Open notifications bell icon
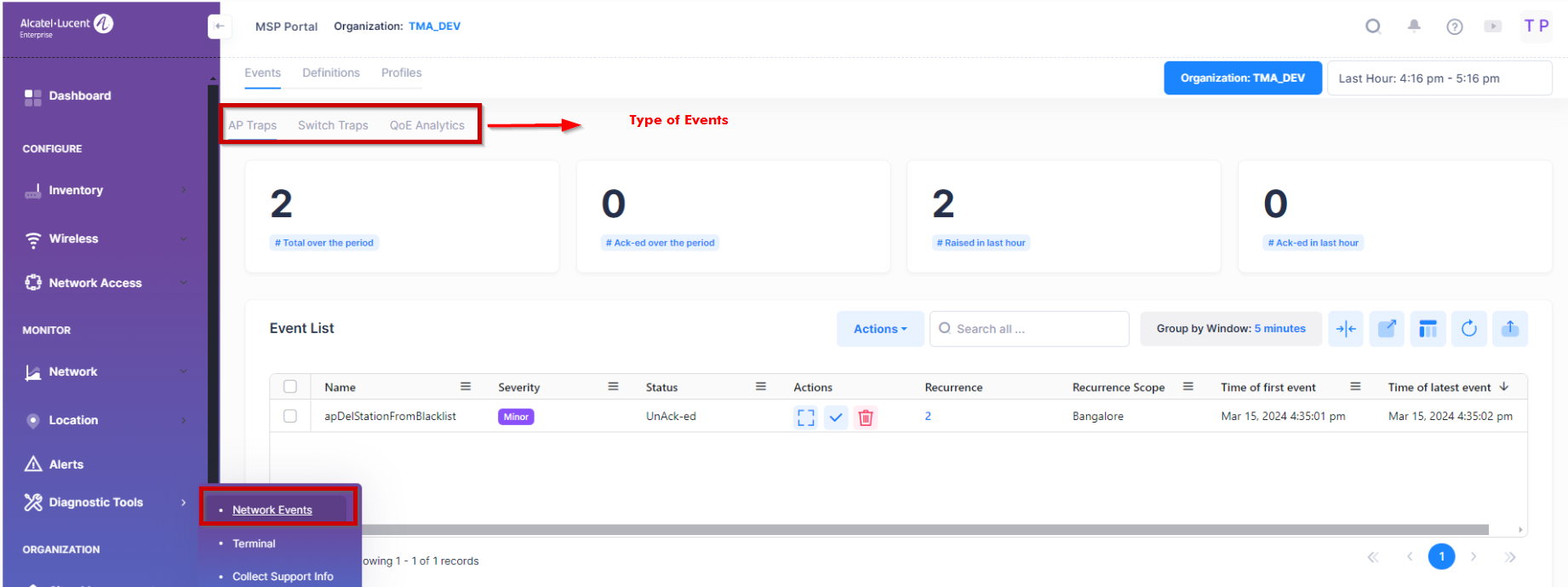 1414,26
